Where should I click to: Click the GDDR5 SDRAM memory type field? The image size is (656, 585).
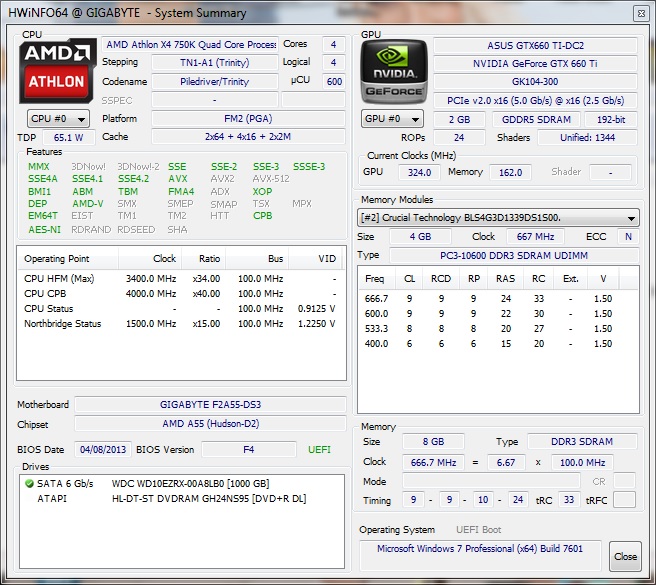pyautogui.click(x=536, y=120)
